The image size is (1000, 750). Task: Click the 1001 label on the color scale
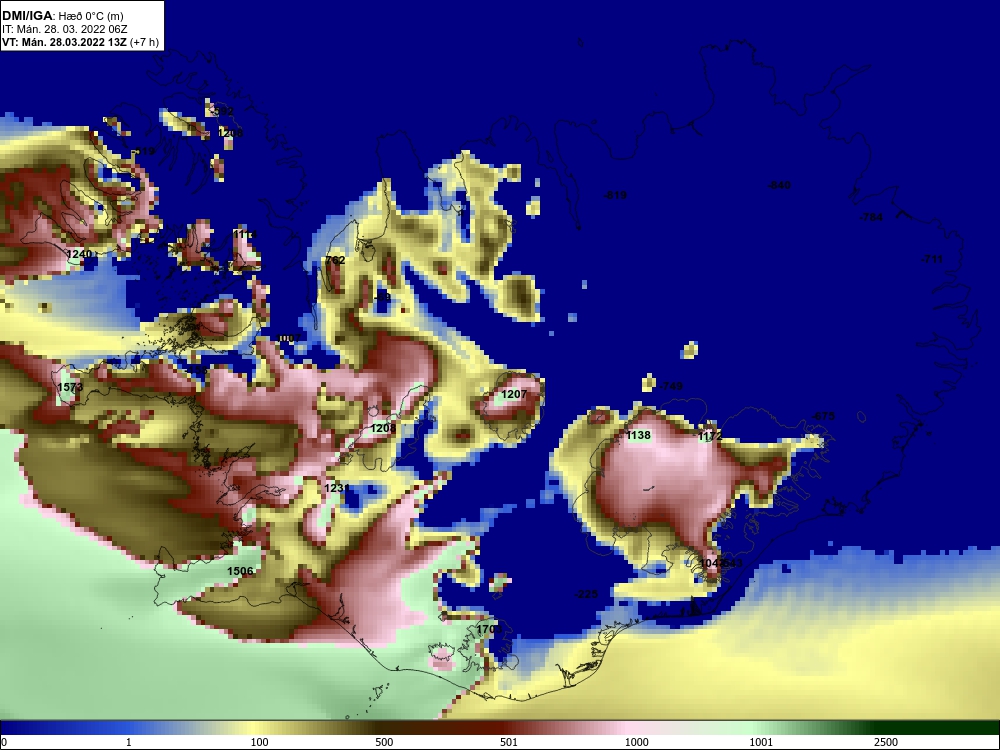pos(761,742)
